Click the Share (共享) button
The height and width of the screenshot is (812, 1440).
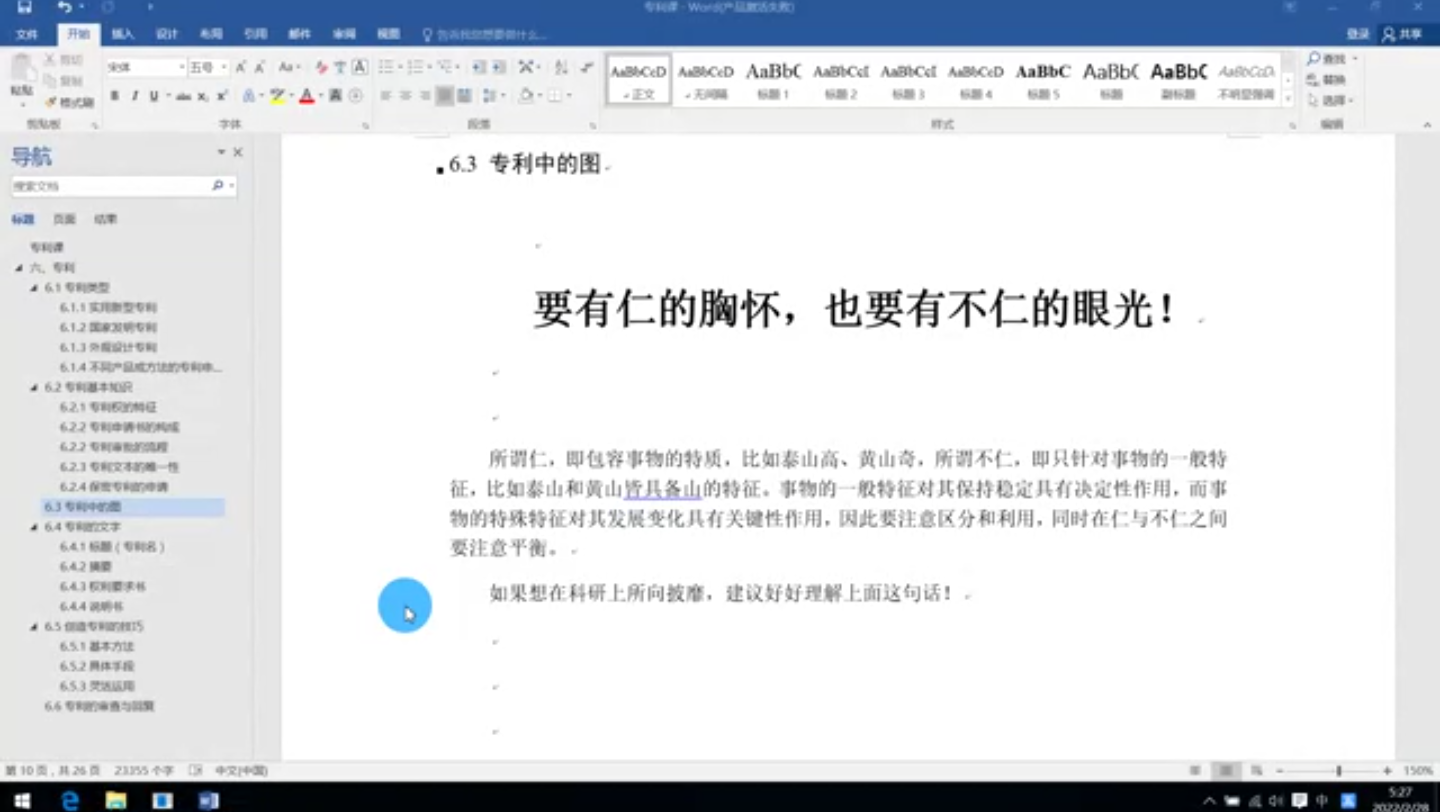tap(1402, 34)
